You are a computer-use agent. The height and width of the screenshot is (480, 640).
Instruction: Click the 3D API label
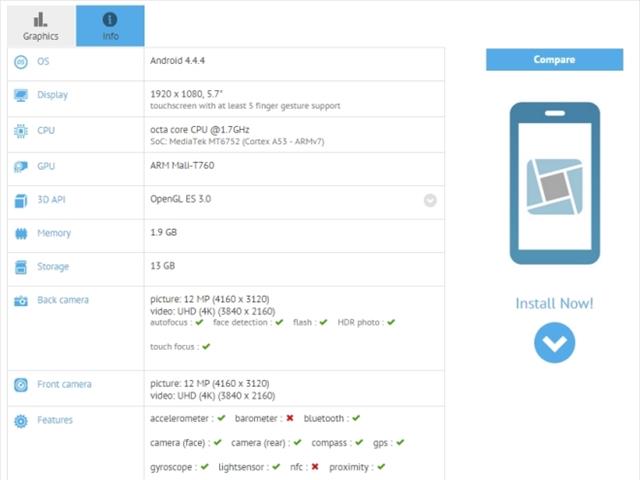coord(51,200)
